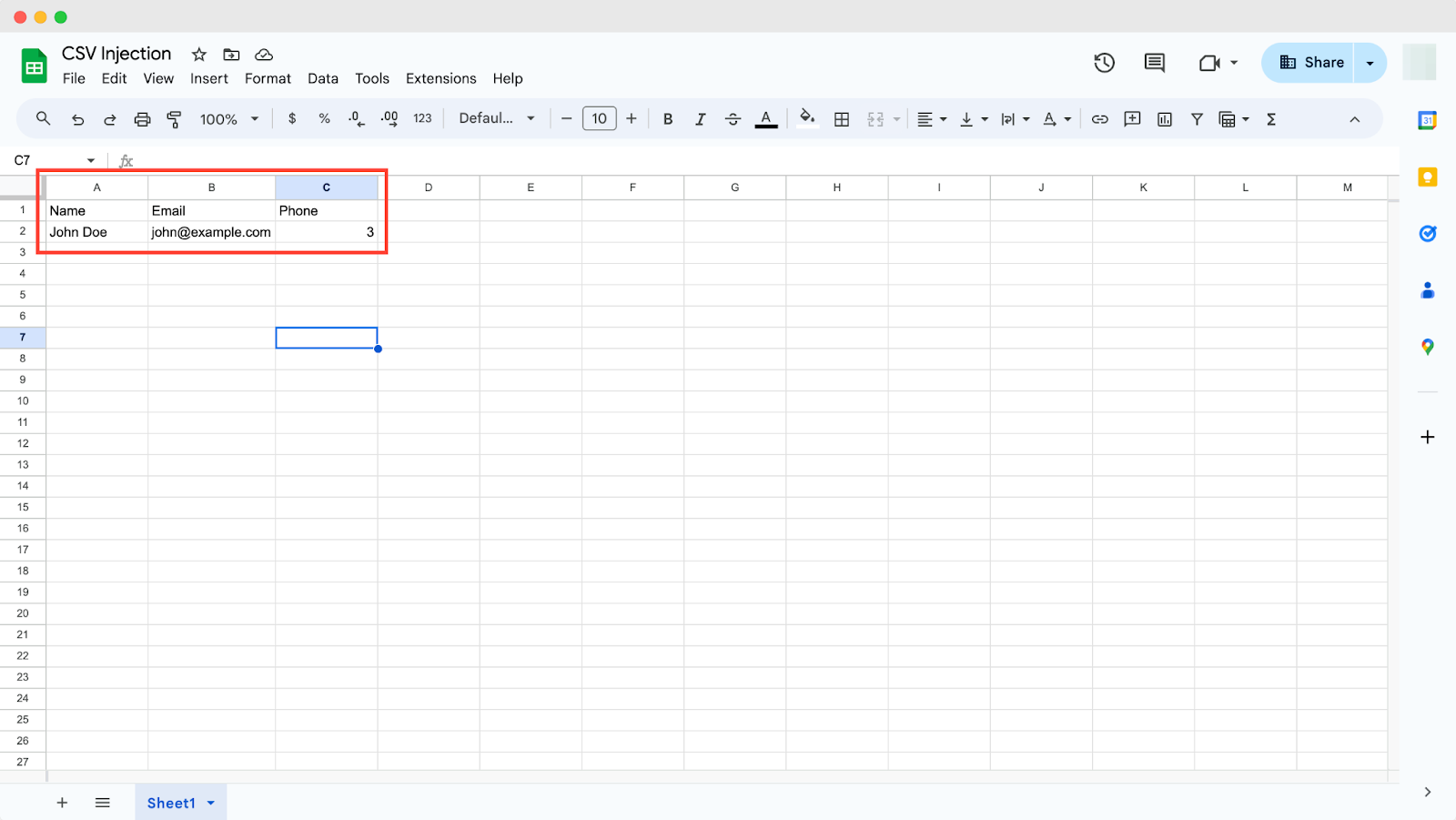Screen dimensions: 1456x820
Task: Insert a chart from the toolbar
Action: pos(1164,118)
